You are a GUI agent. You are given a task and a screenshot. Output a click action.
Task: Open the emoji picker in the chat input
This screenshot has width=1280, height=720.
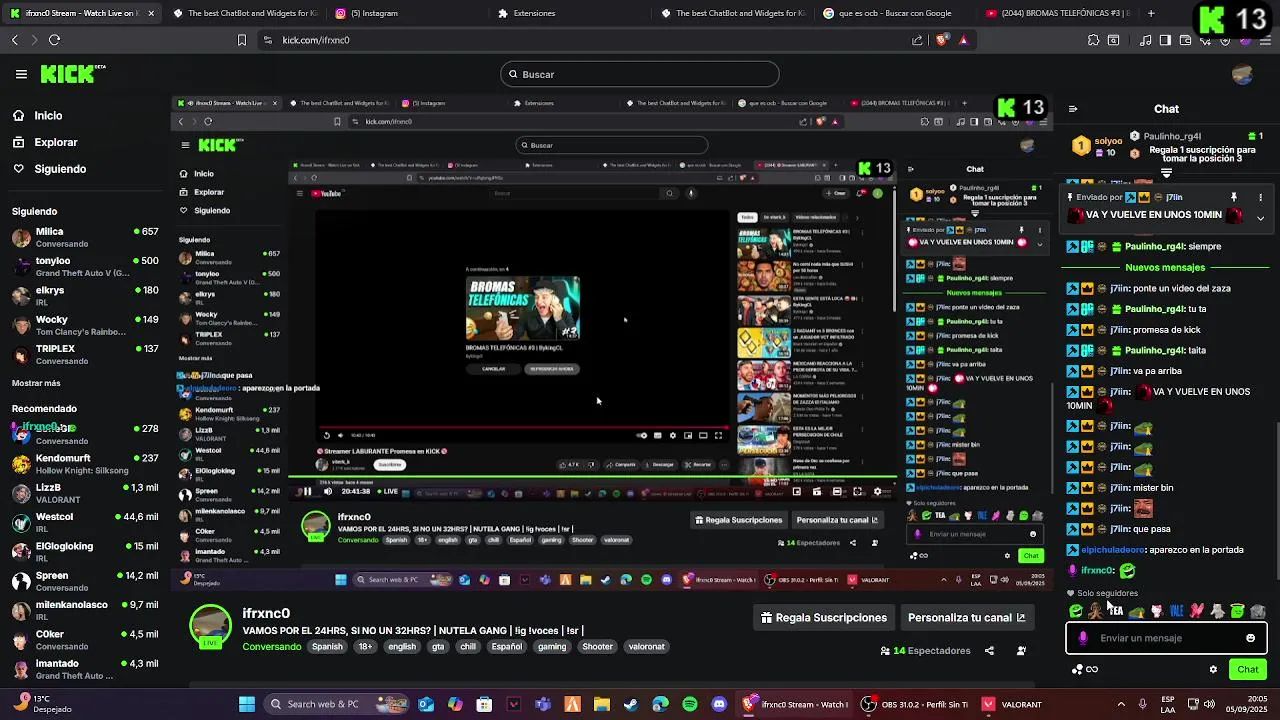[1250, 638]
